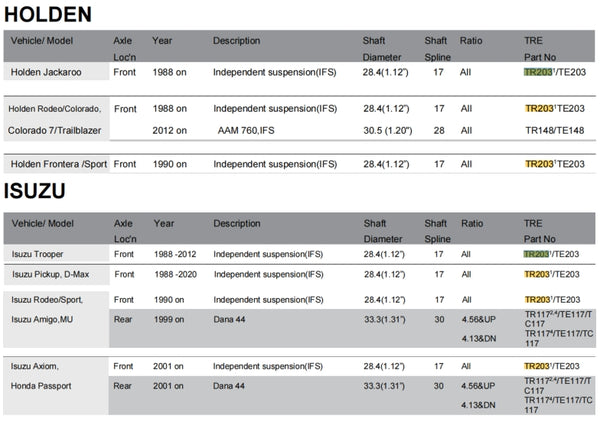
Task: Click the TR148/TE148 part number
Action: pyautogui.click(x=554, y=129)
